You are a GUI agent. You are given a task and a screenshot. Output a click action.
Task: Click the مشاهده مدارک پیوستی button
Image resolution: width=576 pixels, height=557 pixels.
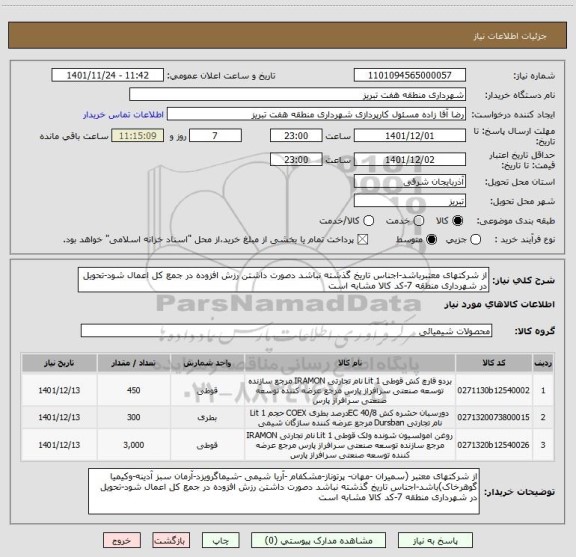[318, 541]
